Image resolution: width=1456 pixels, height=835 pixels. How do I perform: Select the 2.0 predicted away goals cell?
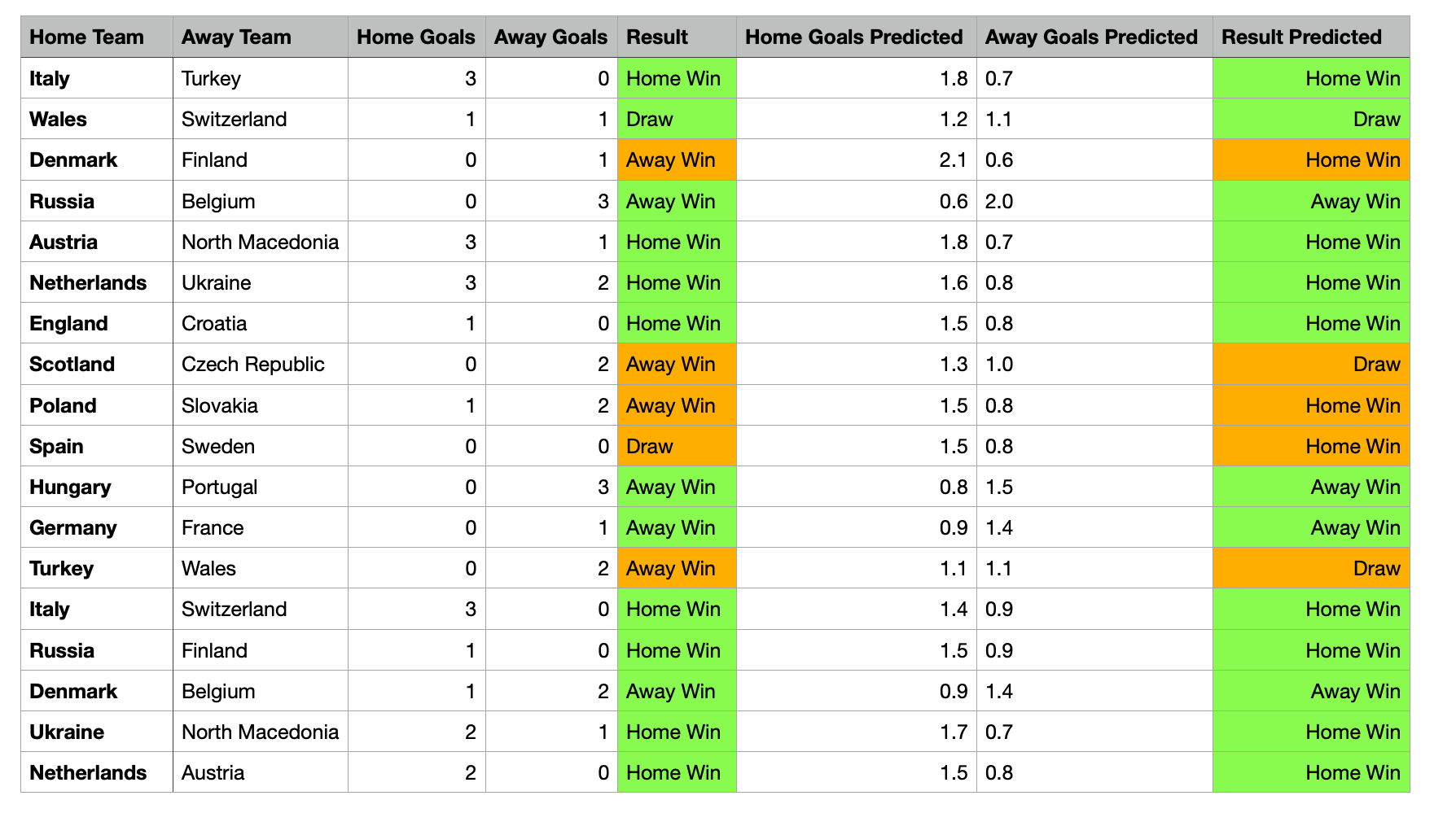[x=999, y=201]
